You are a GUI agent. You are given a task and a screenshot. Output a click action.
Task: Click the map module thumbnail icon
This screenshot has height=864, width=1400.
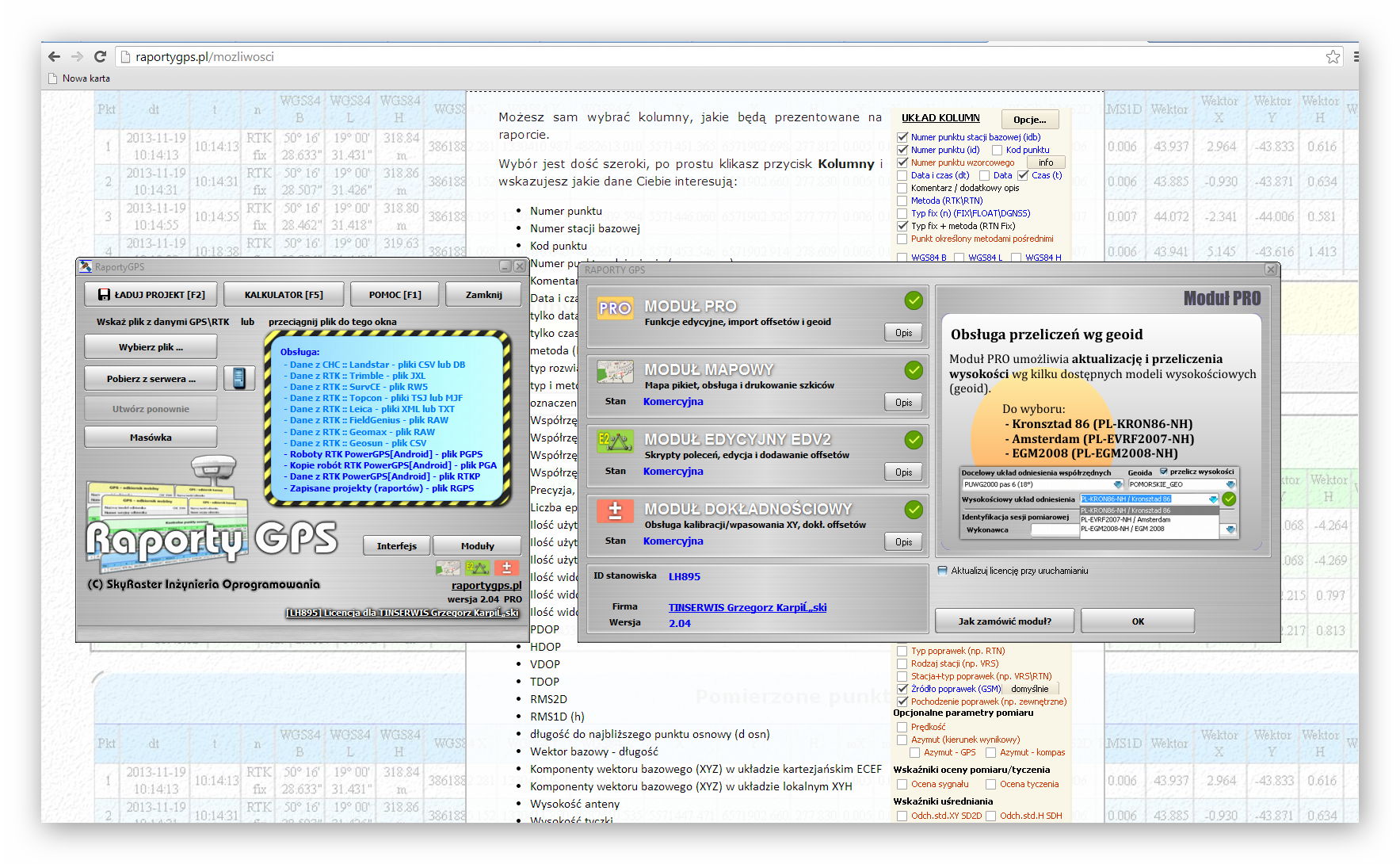click(615, 371)
